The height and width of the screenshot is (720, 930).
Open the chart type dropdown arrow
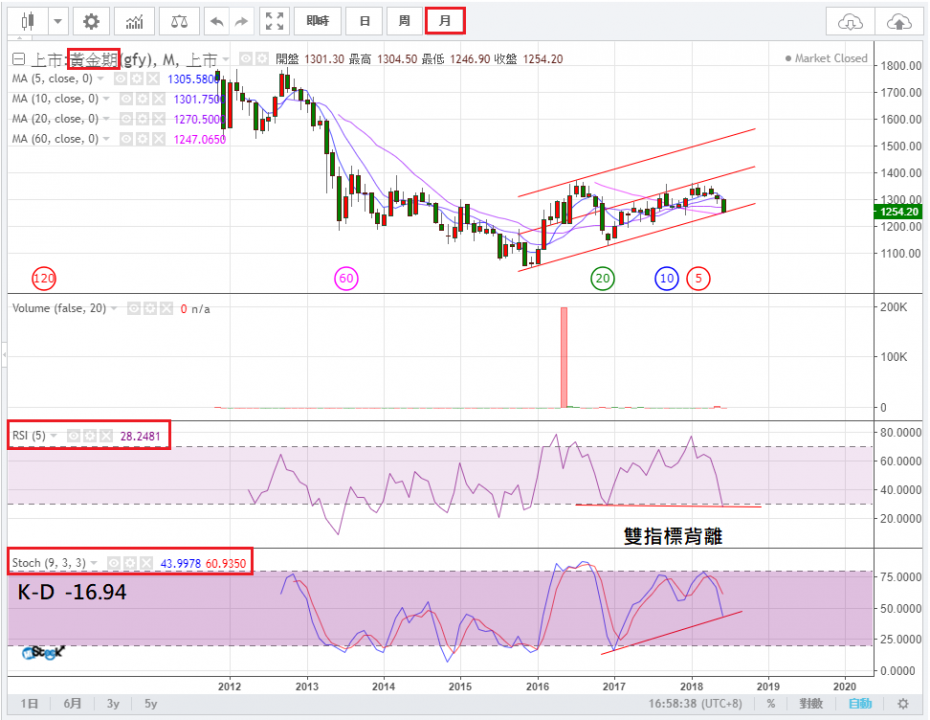coord(58,22)
